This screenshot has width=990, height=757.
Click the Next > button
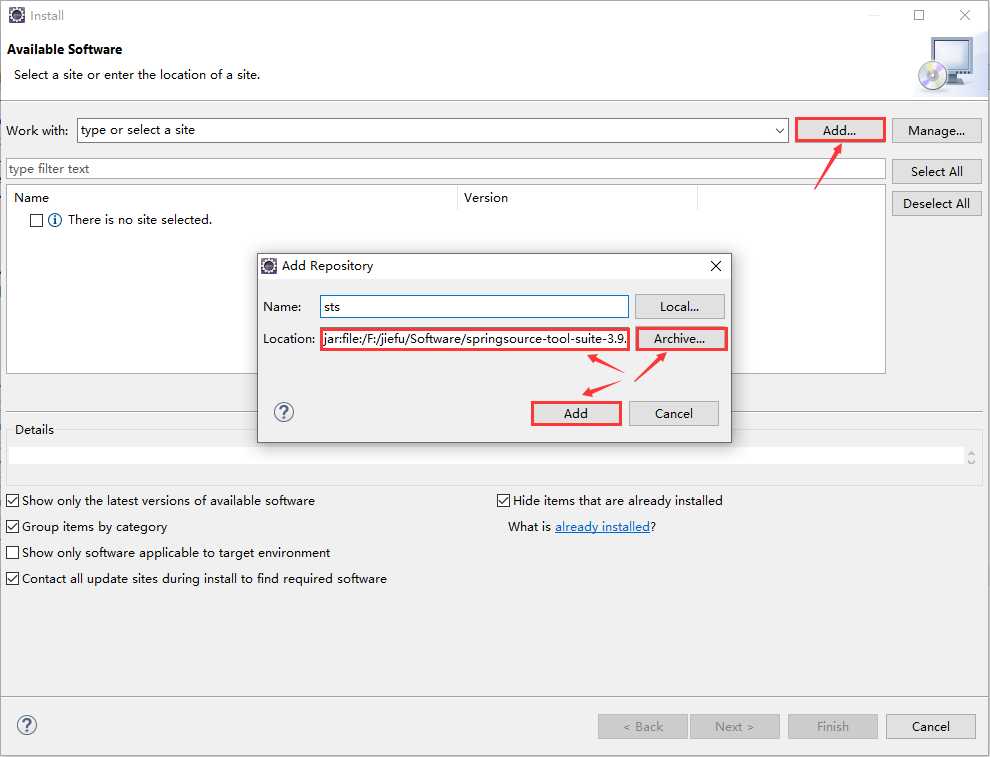(x=734, y=727)
